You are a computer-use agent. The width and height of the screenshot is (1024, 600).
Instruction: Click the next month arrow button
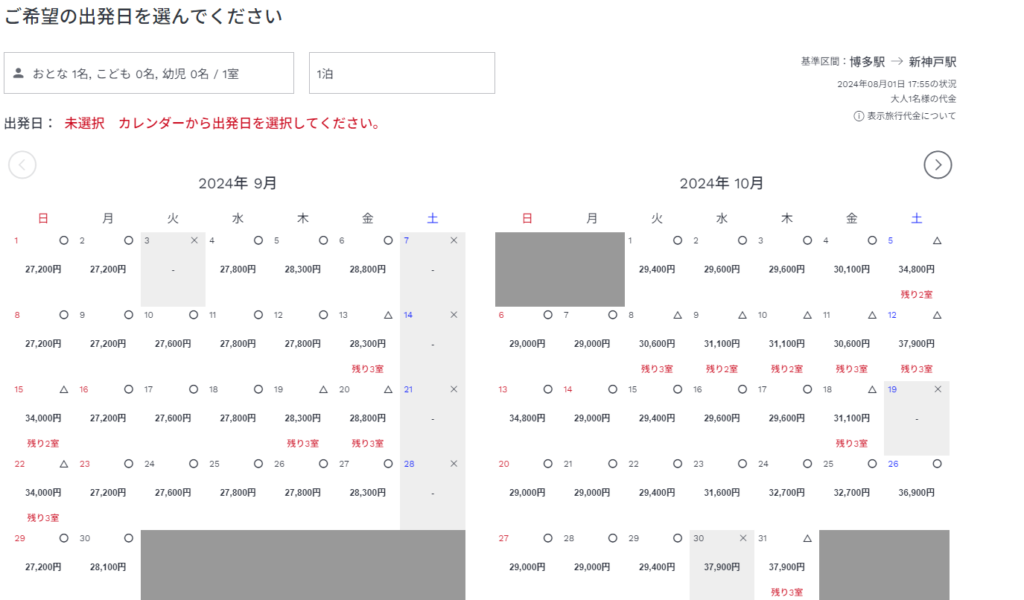[x=937, y=165]
